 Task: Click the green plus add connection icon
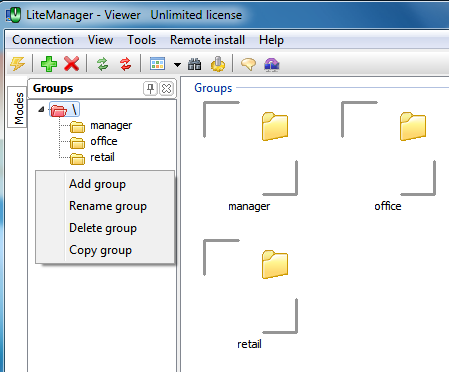click(x=49, y=63)
